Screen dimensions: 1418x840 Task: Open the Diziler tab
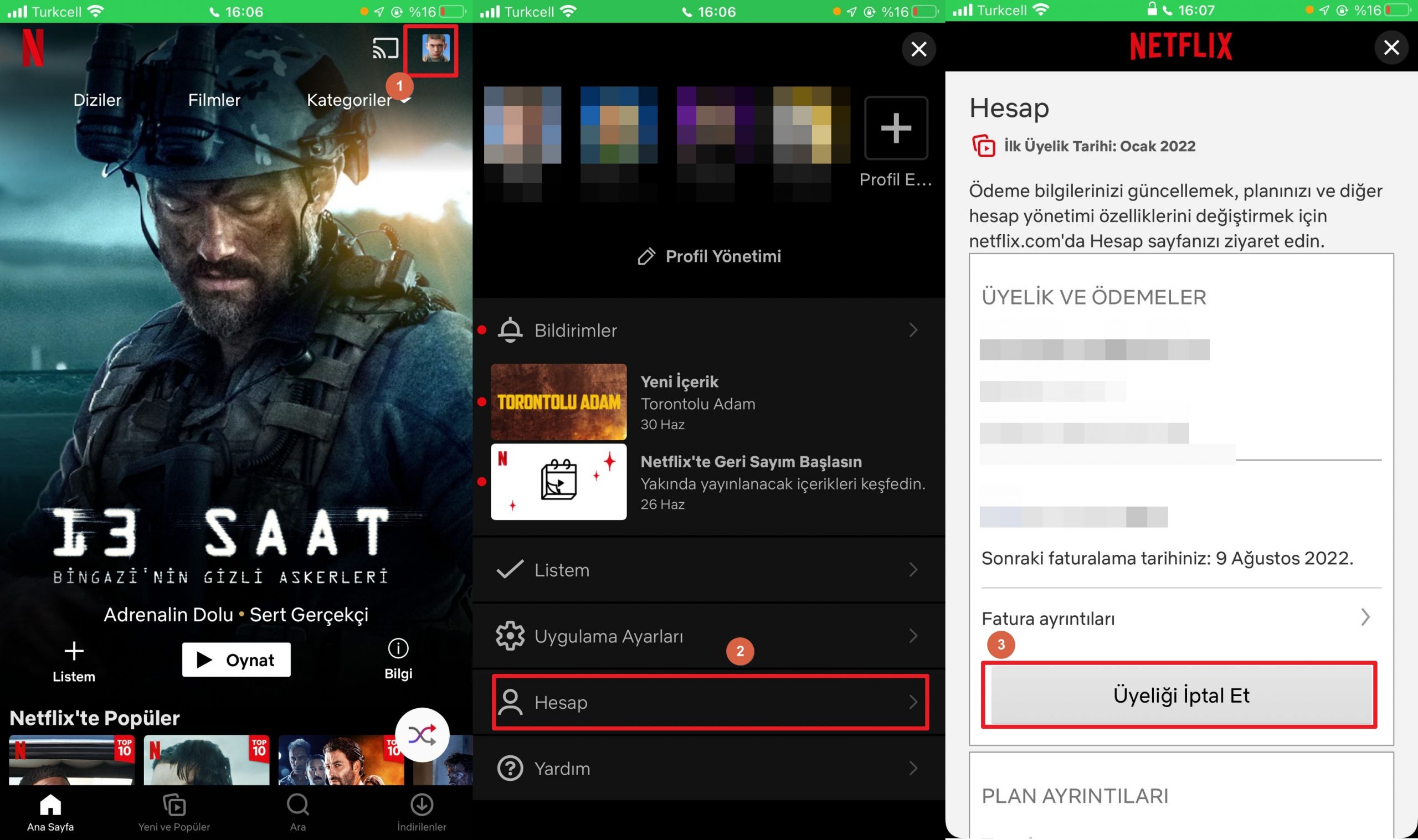point(97,100)
